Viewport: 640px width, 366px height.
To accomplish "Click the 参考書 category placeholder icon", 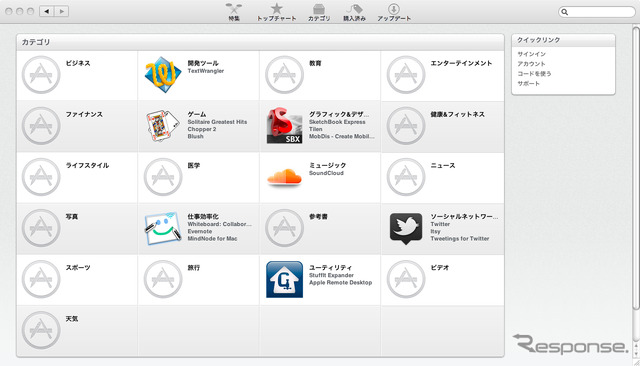I will [284, 228].
